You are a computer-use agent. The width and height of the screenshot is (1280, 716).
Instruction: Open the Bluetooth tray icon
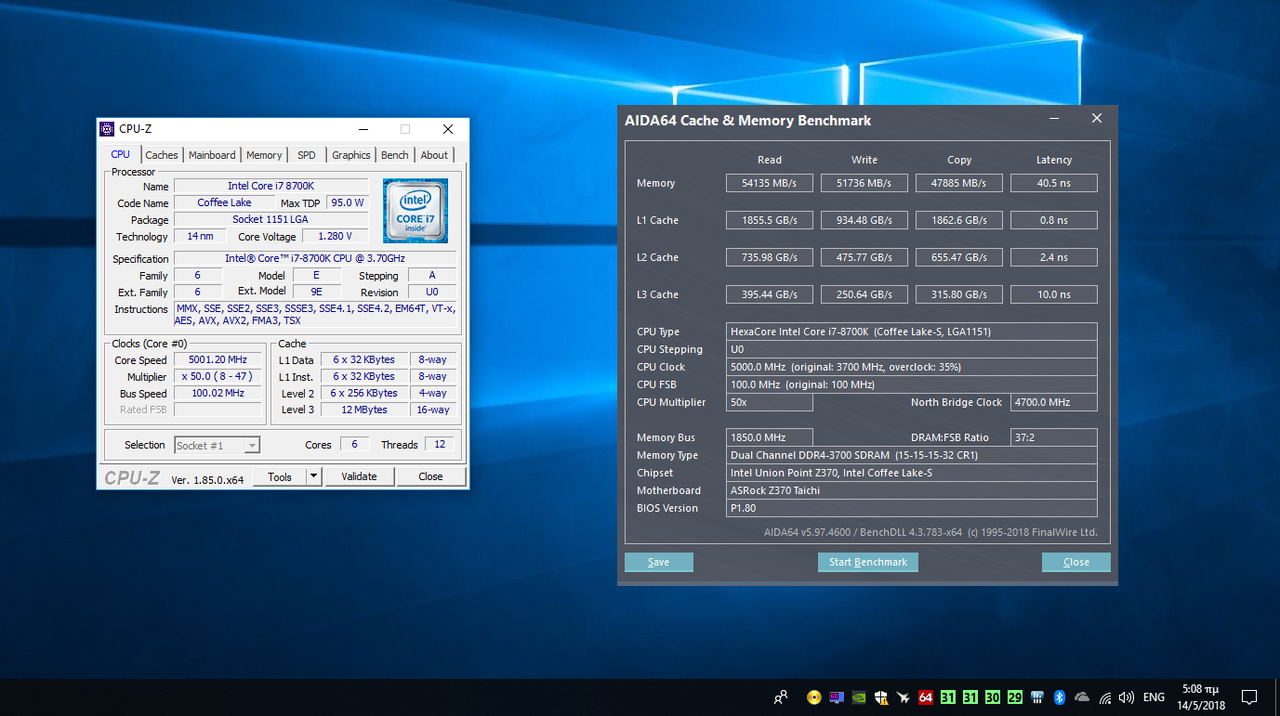click(x=1059, y=697)
